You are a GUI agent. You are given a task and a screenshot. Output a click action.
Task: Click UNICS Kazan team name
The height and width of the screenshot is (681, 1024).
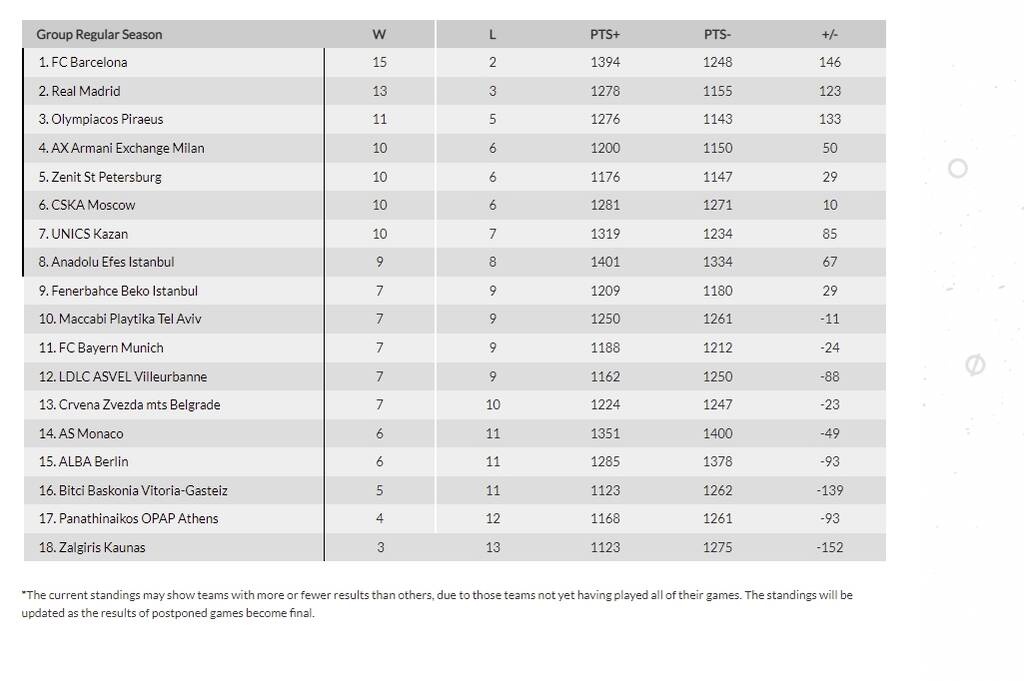[83, 234]
